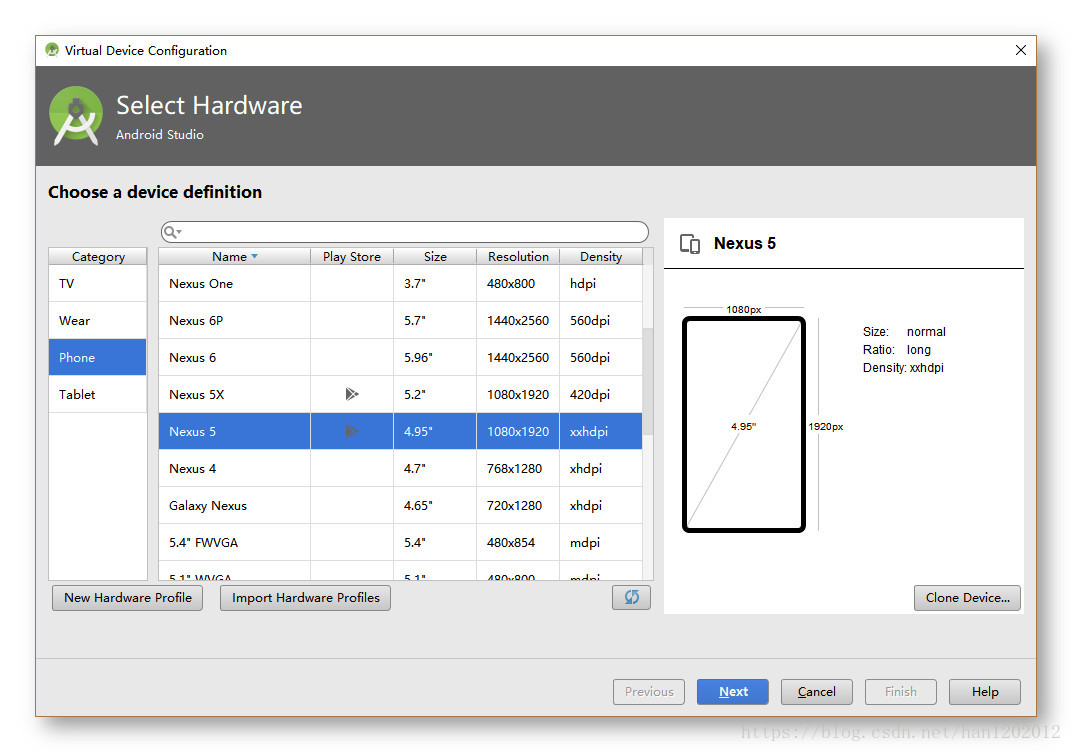Click the Next button
The height and width of the screenshot is (752, 1072).
click(733, 691)
